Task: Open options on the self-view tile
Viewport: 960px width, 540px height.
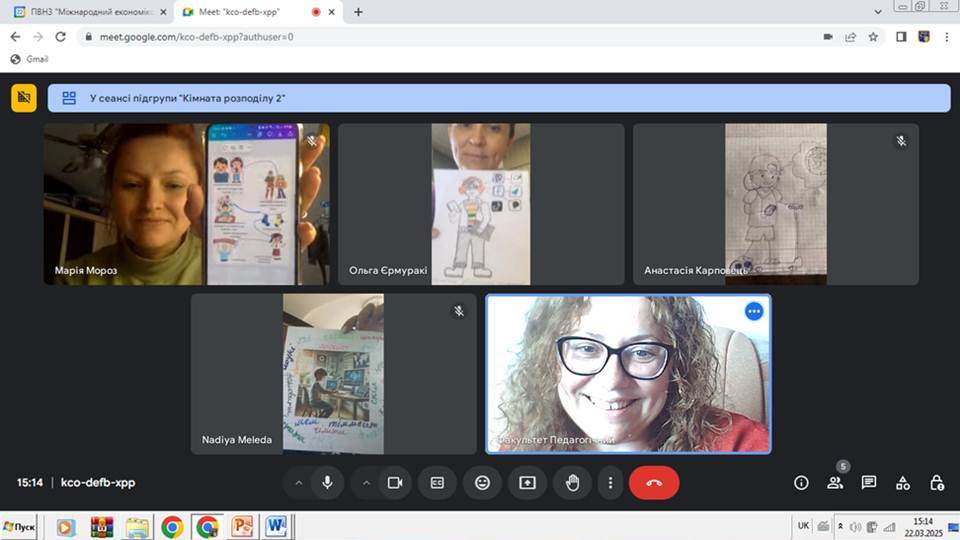Action: (754, 312)
